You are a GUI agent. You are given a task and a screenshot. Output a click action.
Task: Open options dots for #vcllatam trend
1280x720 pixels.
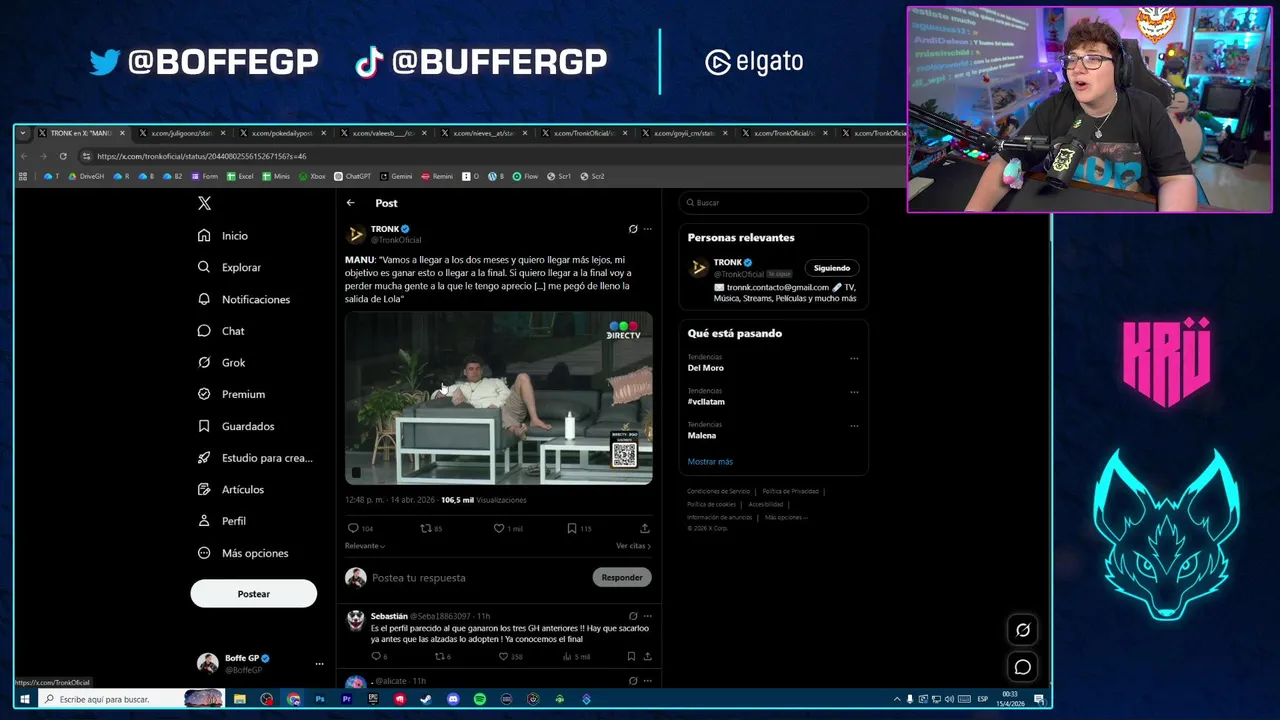pyautogui.click(x=854, y=392)
